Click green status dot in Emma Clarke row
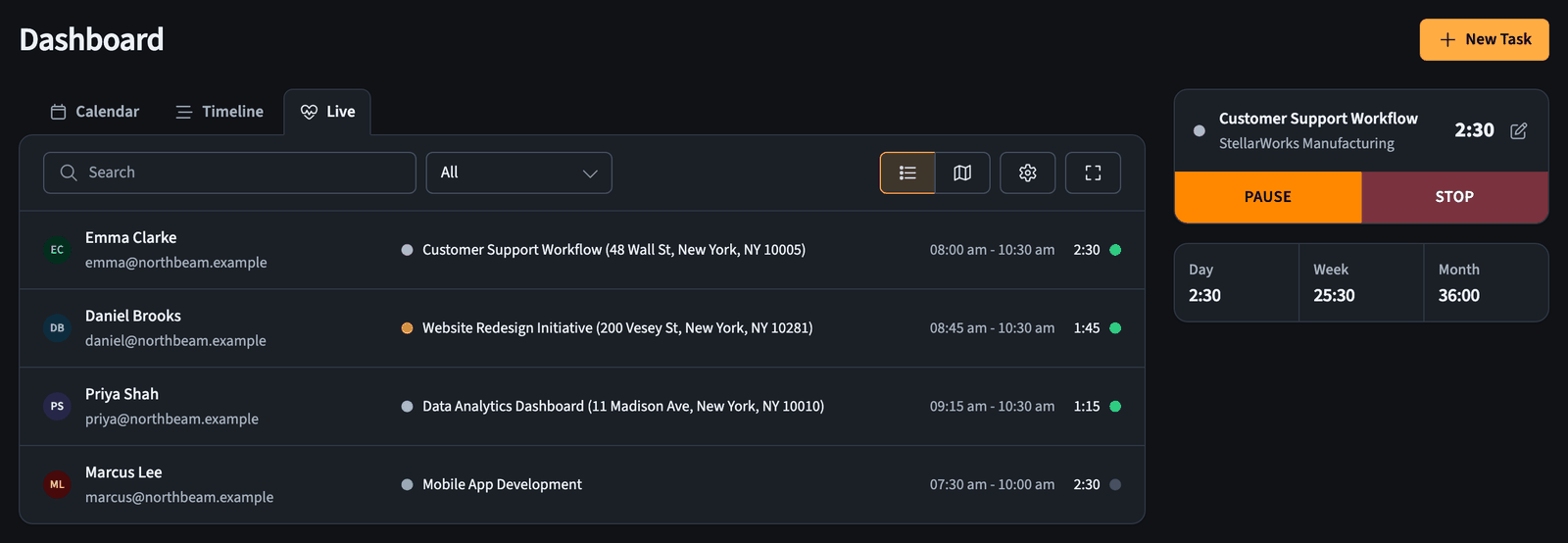 1115,250
